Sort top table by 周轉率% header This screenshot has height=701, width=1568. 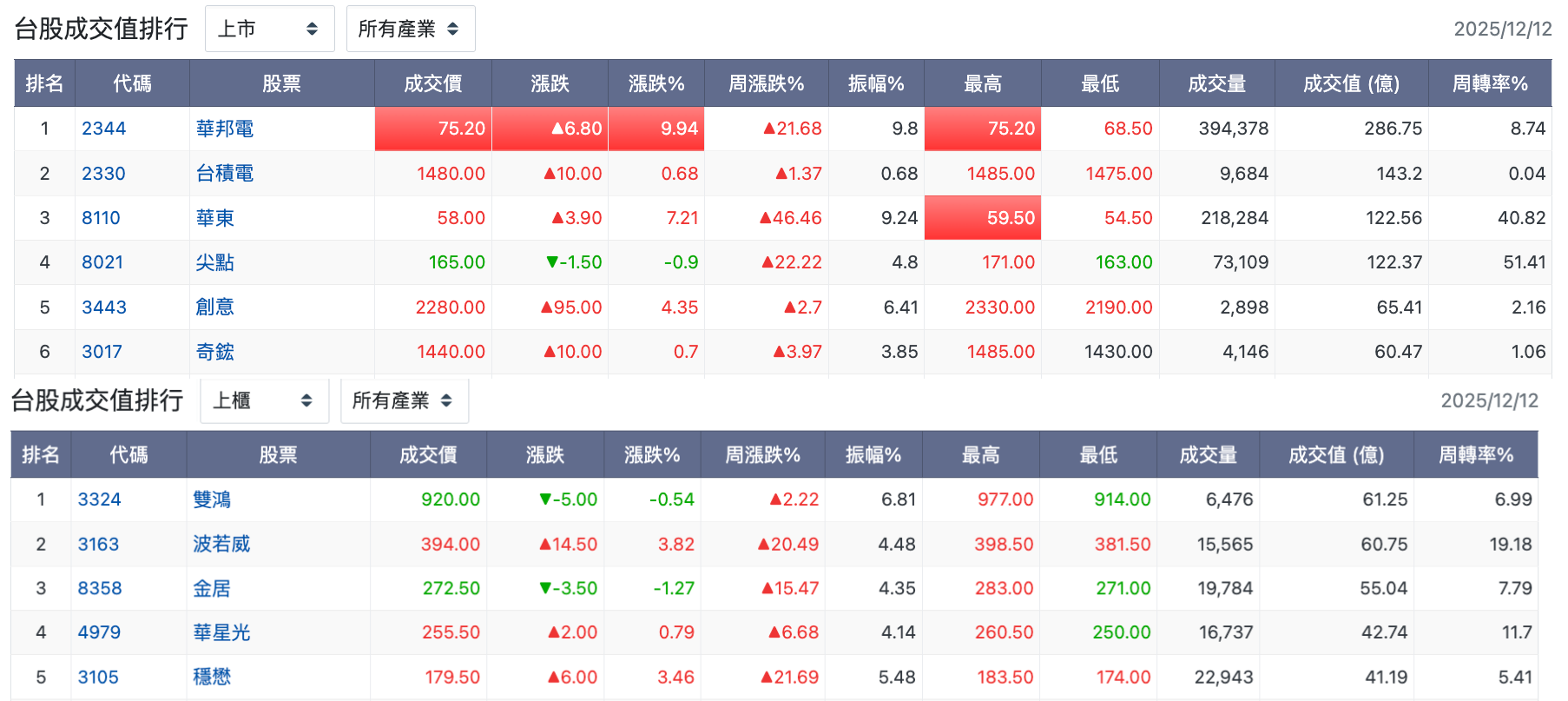point(1490,83)
